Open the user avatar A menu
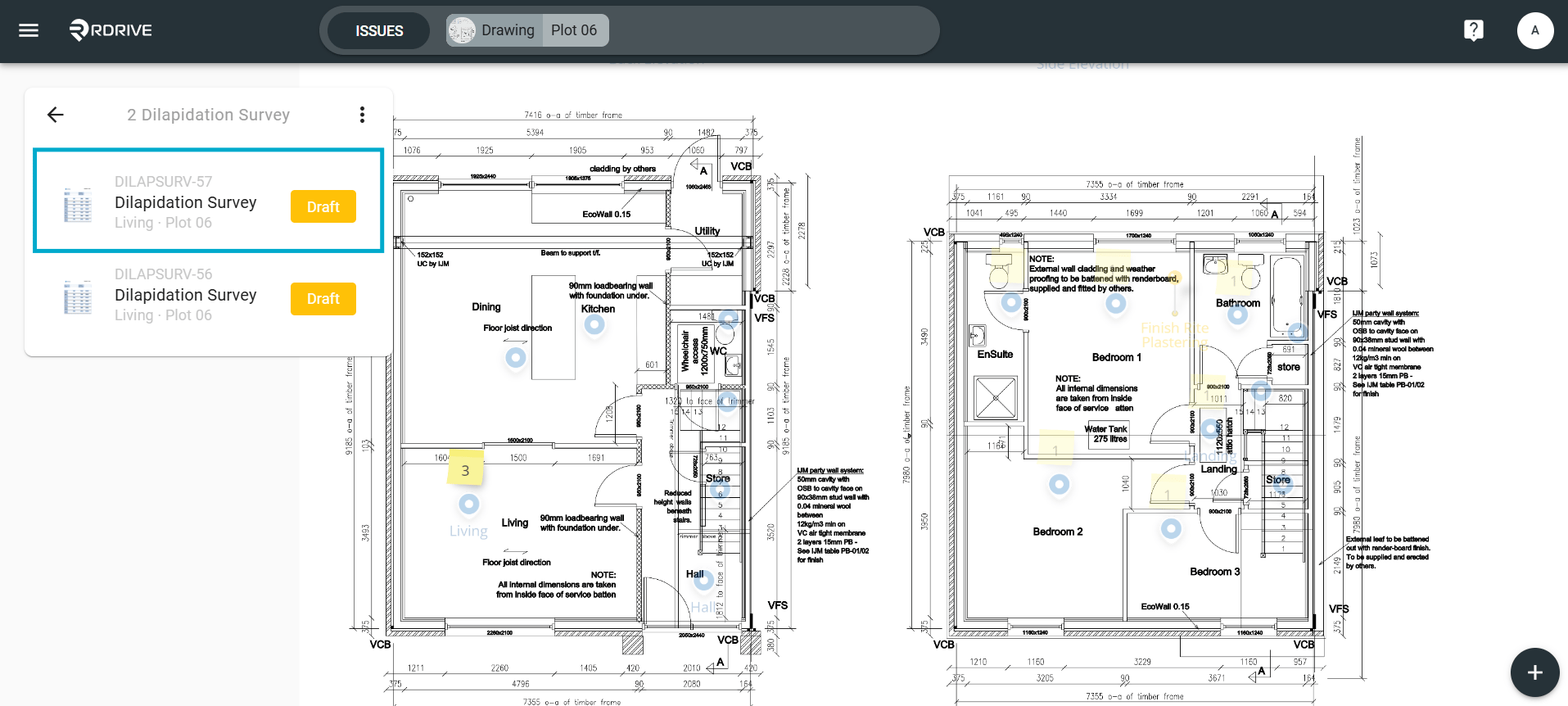 coord(1535,30)
